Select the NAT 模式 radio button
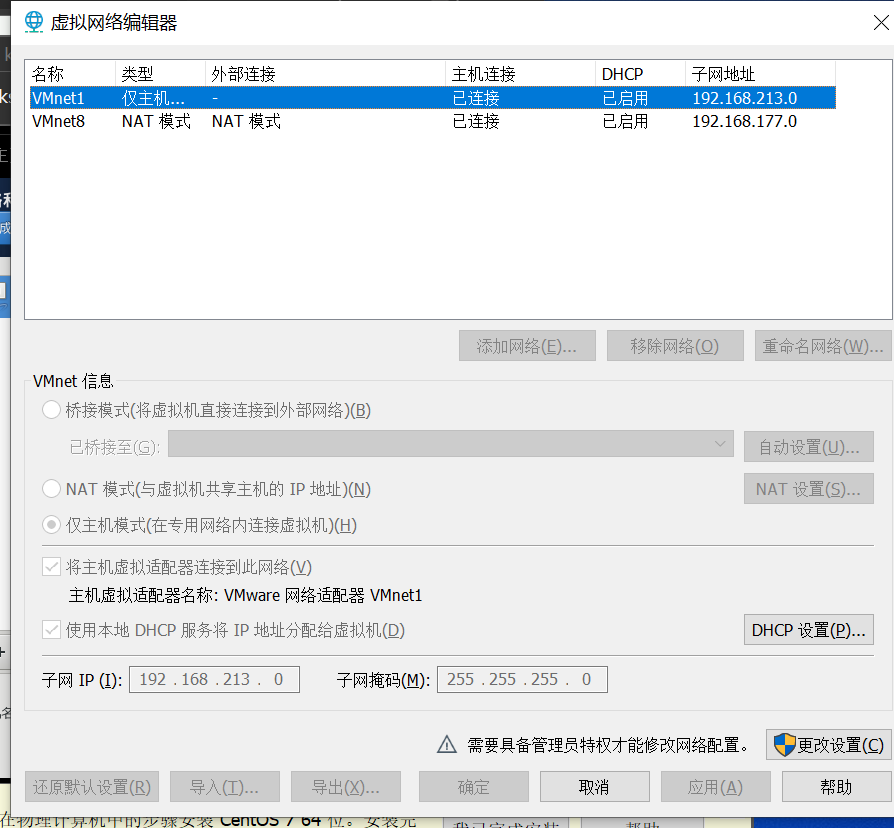Image resolution: width=894 pixels, height=828 pixels. [51, 489]
